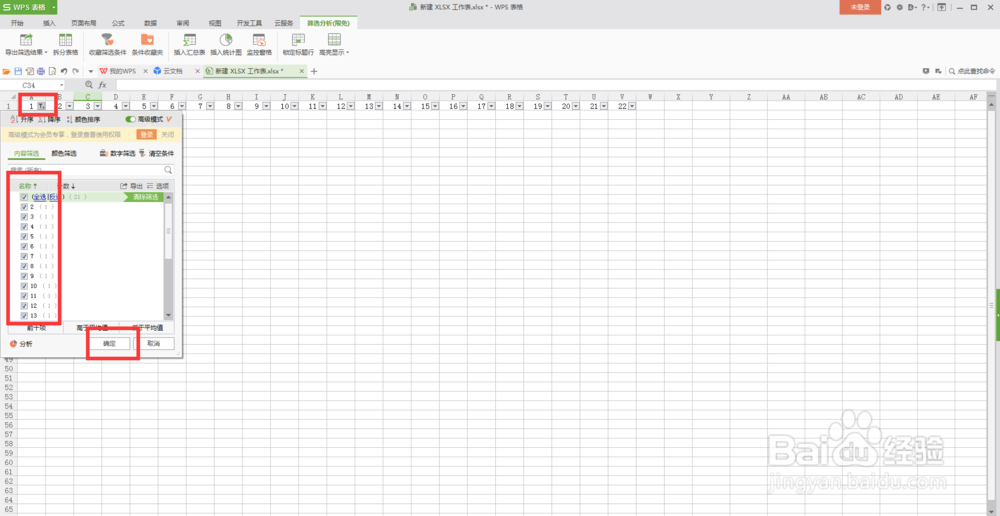Viewport: 1000px width, 516px height.
Task: Open the WPS 表格 application menu arrow
Action: pyautogui.click(x=54, y=7)
